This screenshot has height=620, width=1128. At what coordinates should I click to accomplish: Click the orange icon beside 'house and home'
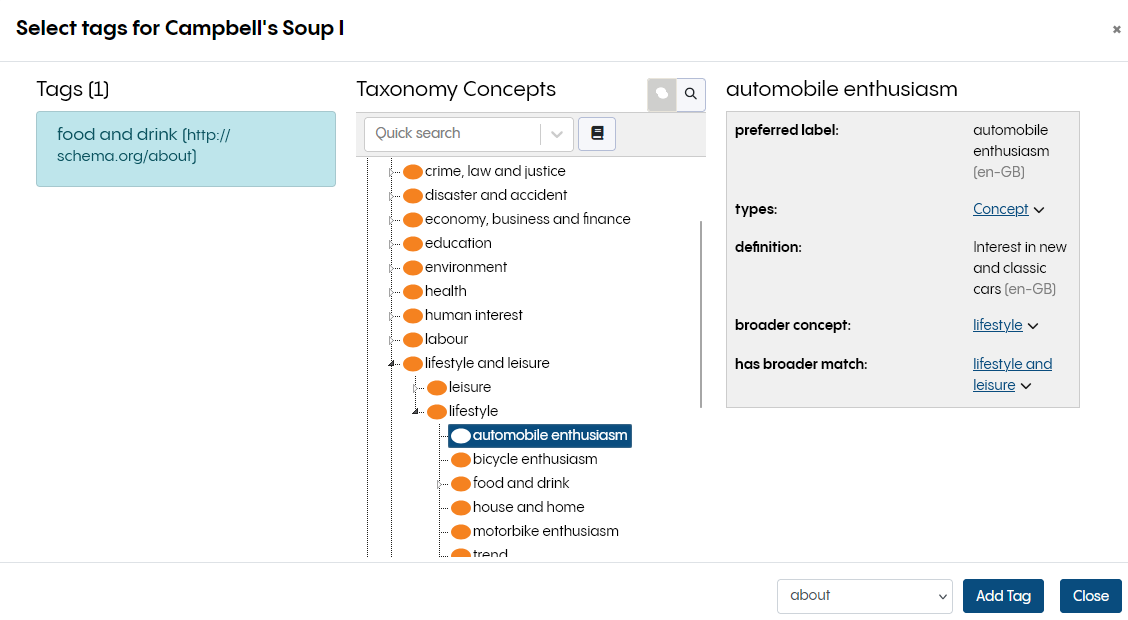461,508
